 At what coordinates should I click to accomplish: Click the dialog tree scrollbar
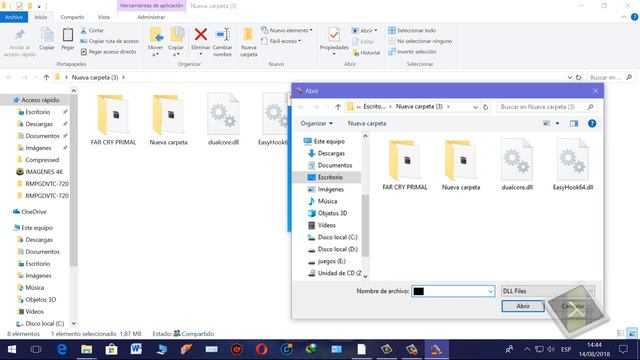[x=365, y=226]
